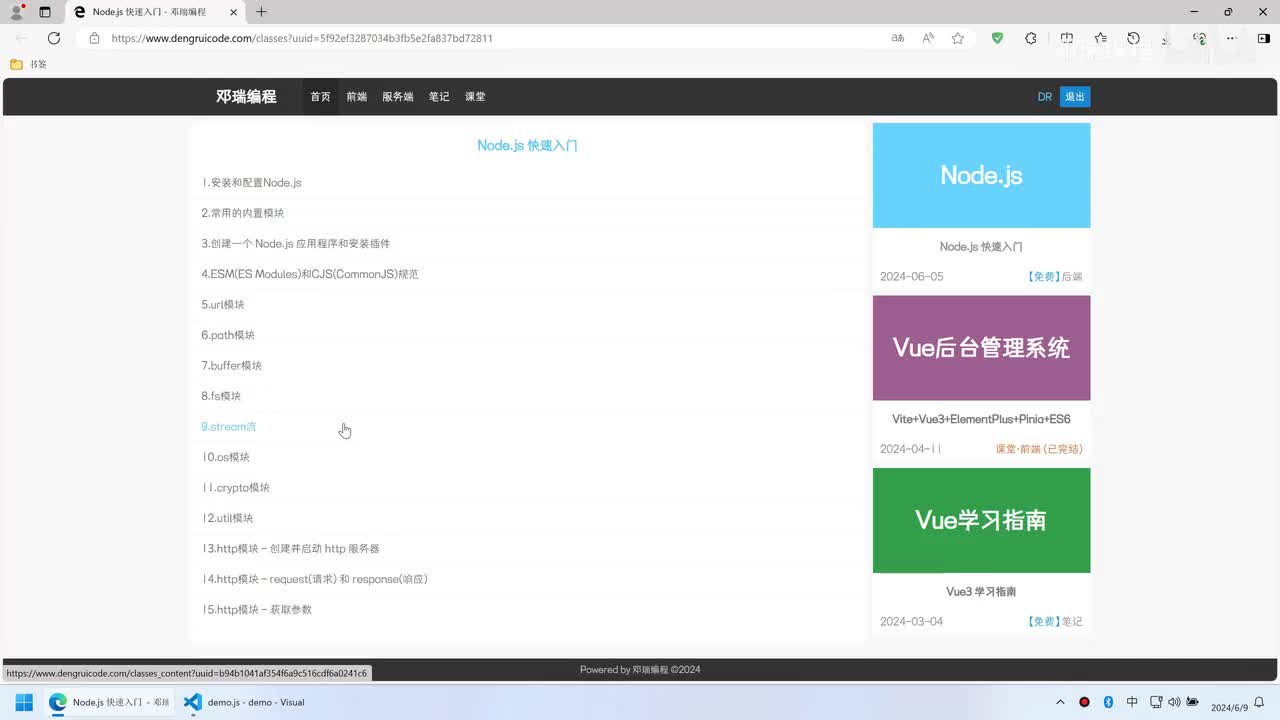Open the 服务端 navigation item
Image resolution: width=1280 pixels, height=720 pixels.
click(397, 97)
